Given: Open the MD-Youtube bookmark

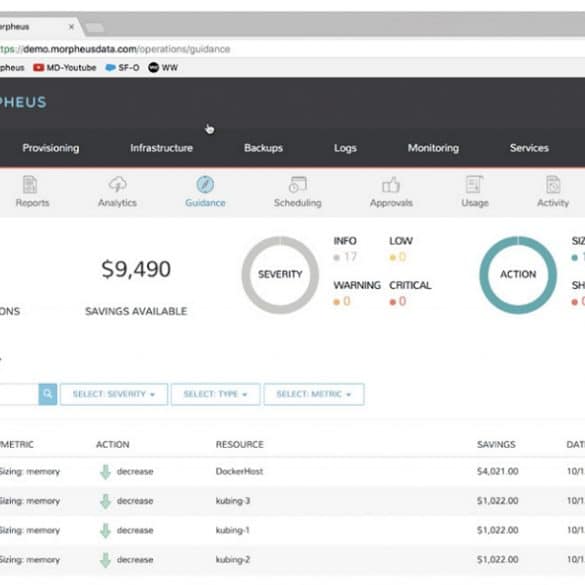Looking at the screenshot, I should pos(65,68).
